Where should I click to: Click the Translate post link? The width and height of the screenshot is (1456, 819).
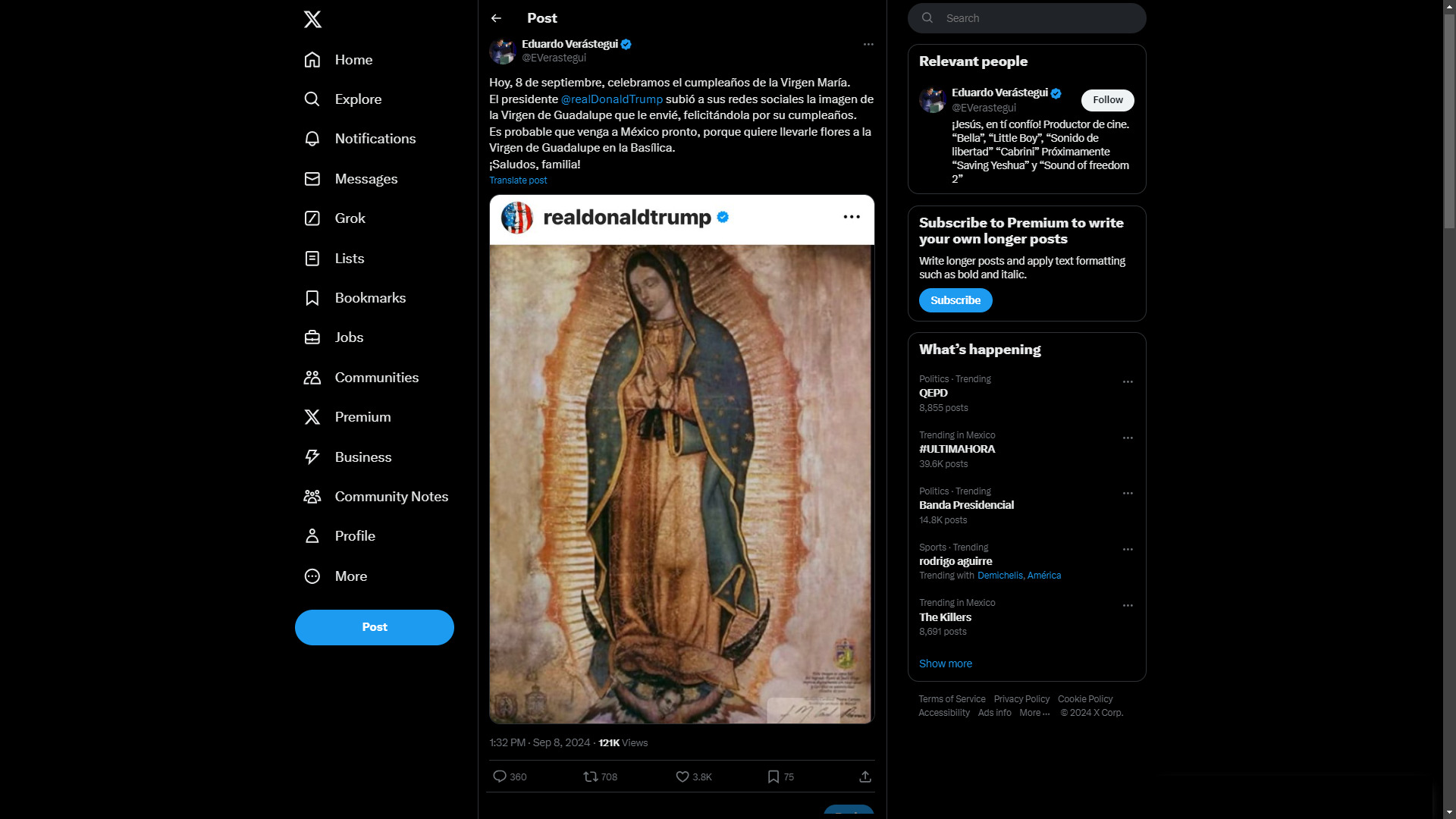pyautogui.click(x=518, y=180)
